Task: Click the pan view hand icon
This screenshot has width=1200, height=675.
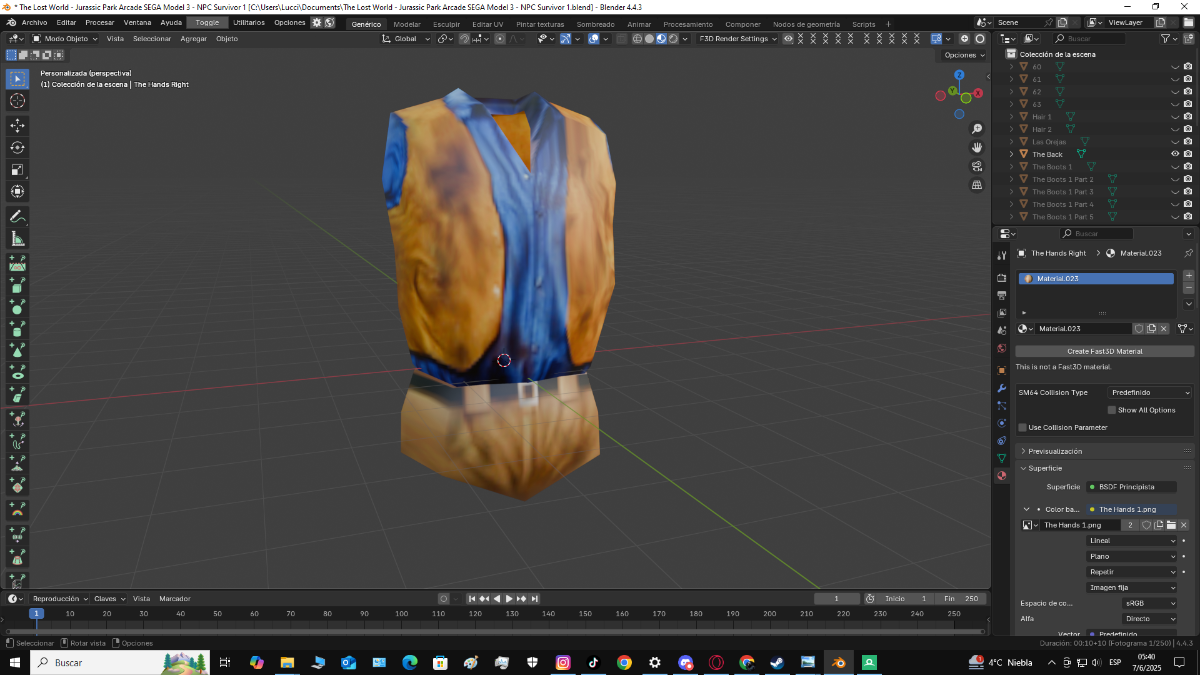Action: pyautogui.click(x=977, y=148)
